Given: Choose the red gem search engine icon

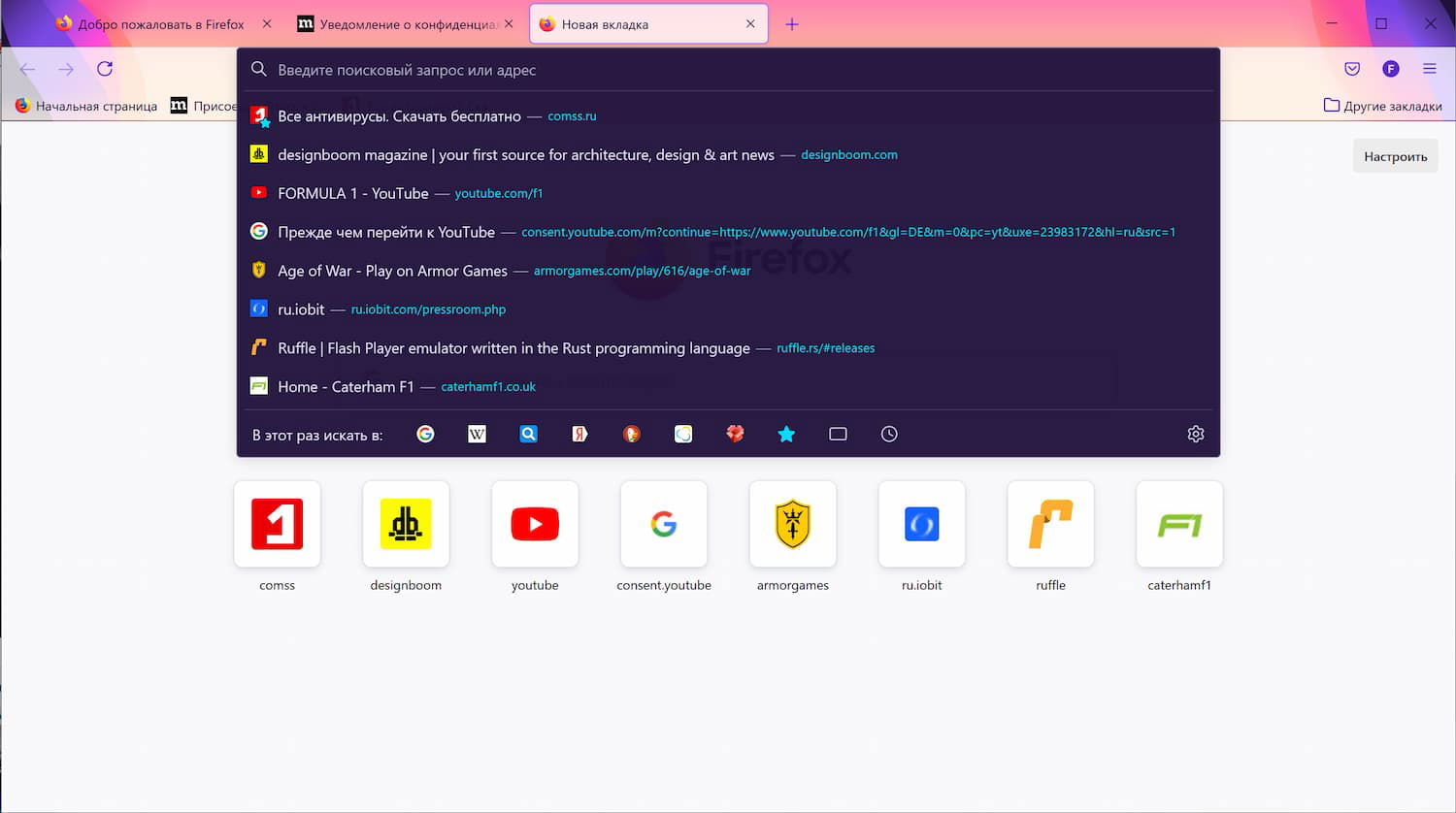Looking at the screenshot, I should click(x=735, y=434).
